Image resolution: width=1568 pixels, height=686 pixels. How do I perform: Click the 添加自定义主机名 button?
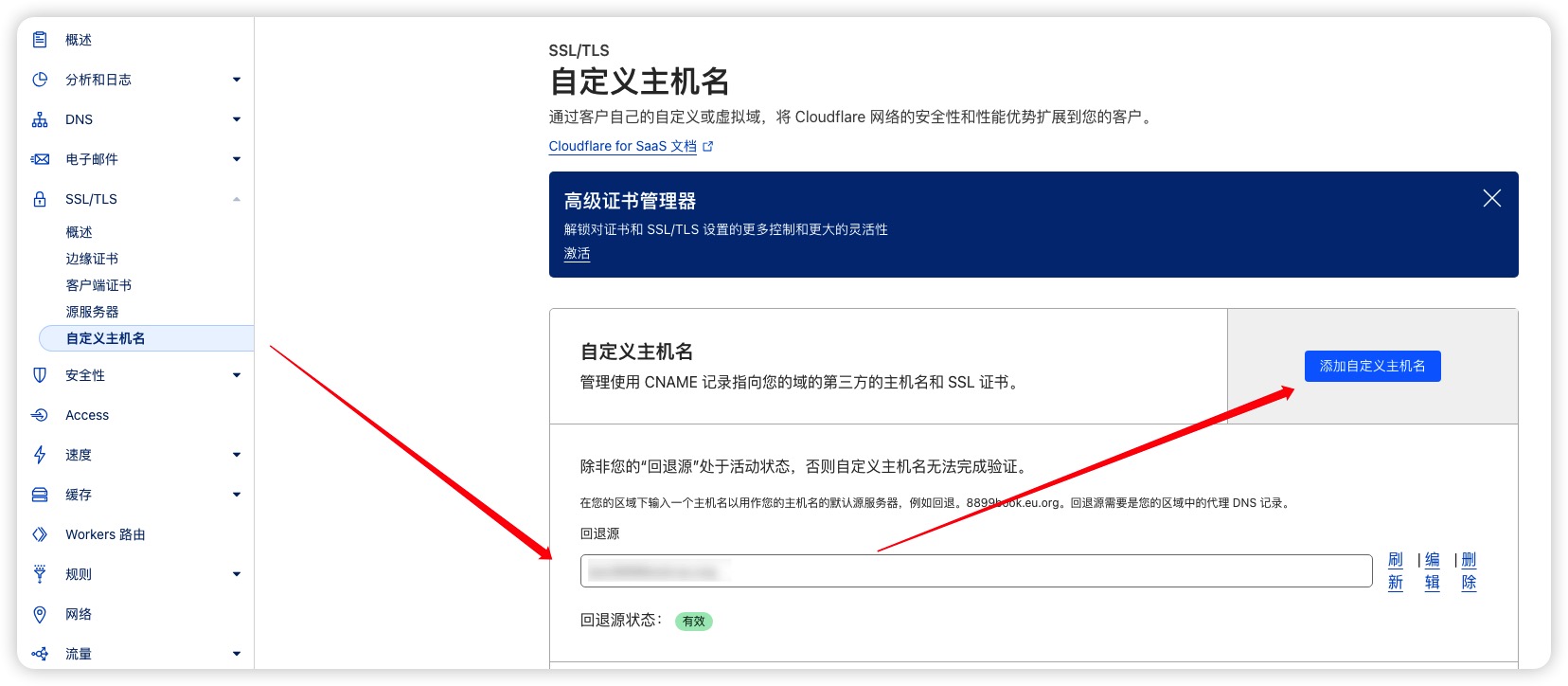[1372, 366]
